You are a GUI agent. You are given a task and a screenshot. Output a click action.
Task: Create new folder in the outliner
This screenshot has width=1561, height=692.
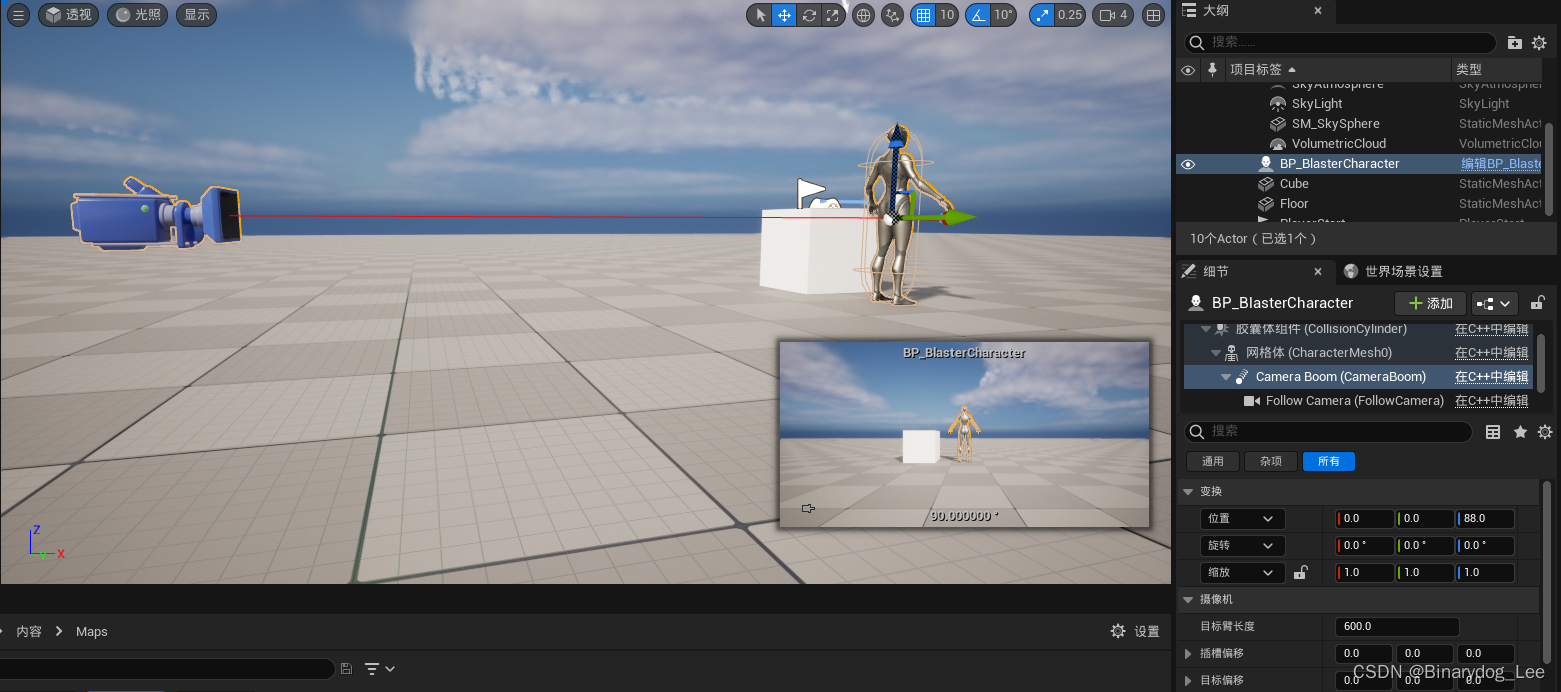[x=1515, y=42]
